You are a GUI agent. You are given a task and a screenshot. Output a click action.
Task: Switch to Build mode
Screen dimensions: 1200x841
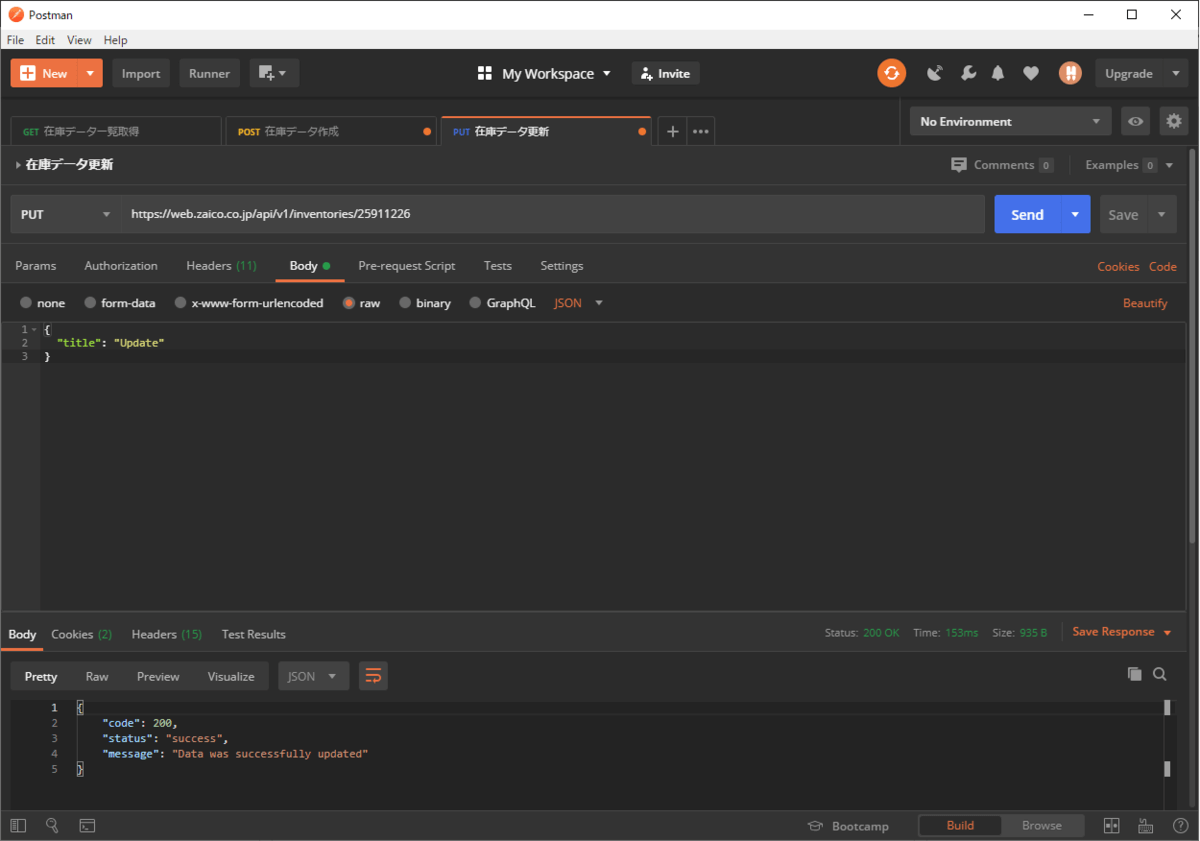(x=960, y=826)
